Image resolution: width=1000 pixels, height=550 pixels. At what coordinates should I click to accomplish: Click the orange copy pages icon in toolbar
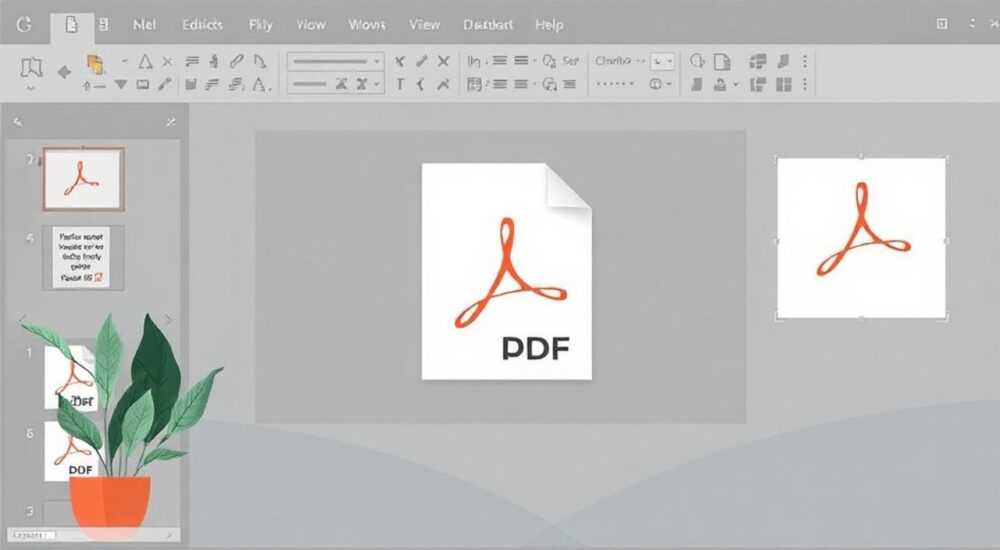(95, 63)
